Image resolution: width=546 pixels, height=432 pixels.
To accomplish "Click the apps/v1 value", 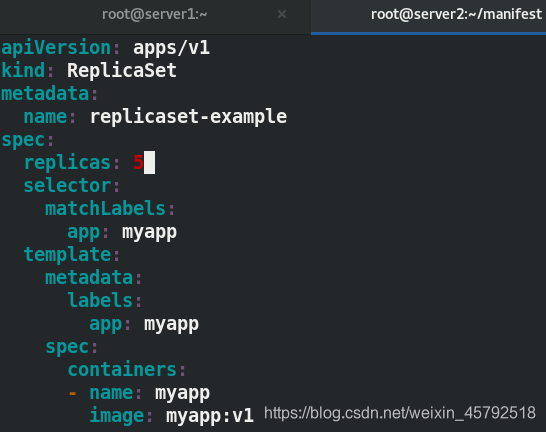I will pos(171,48).
